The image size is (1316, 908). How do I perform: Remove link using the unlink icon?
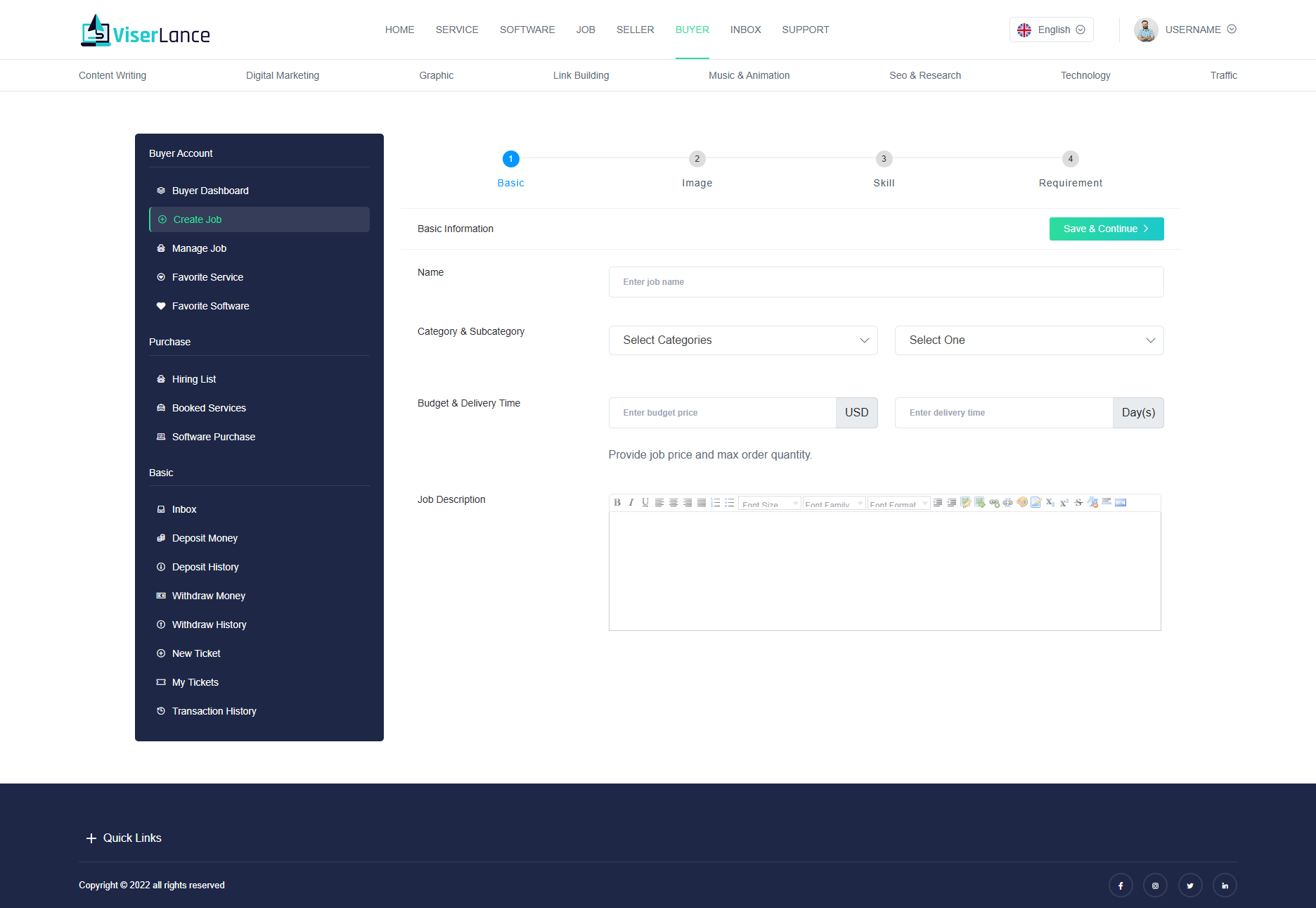click(x=1008, y=502)
